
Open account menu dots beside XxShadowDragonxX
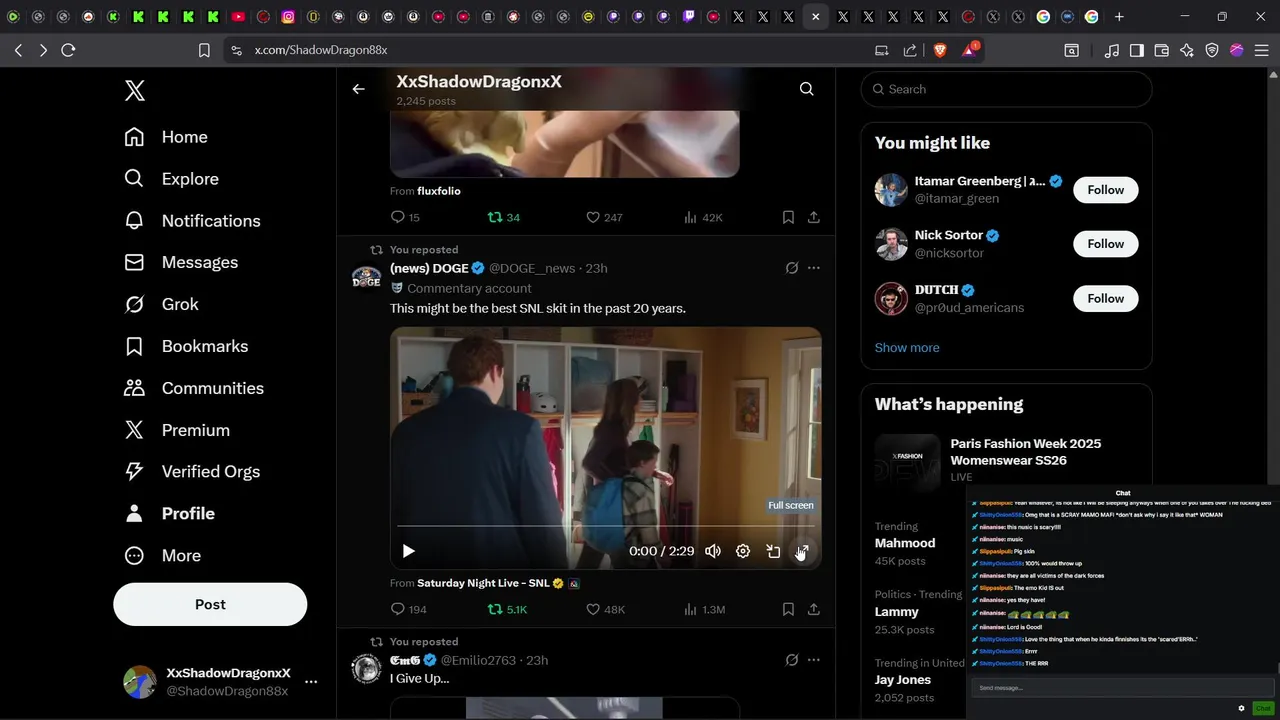point(311,682)
